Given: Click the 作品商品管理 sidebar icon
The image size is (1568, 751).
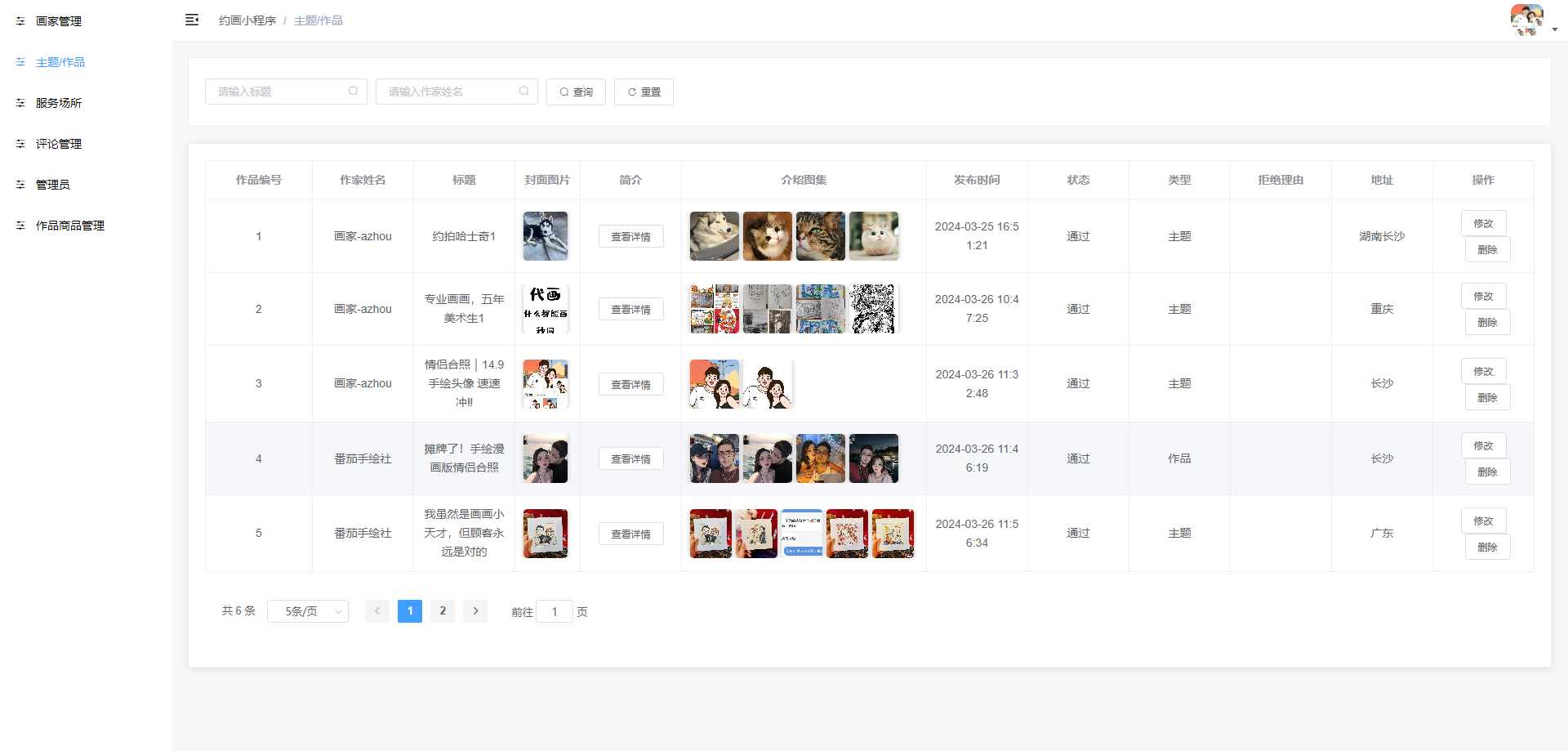Looking at the screenshot, I should (x=20, y=226).
